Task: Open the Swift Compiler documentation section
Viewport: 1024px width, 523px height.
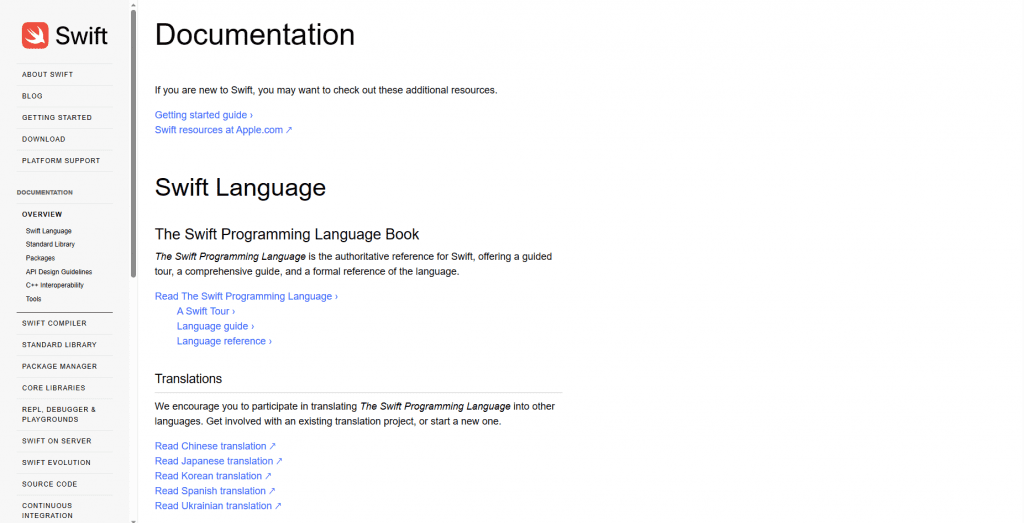Action: [x=54, y=323]
